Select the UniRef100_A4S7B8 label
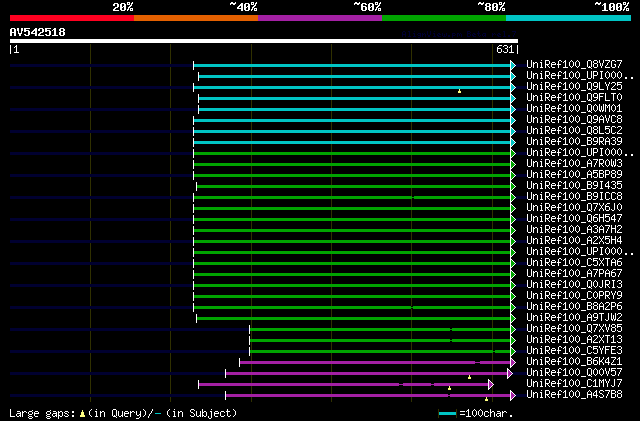Screen dimensions: 640x421 (x=574, y=395)
